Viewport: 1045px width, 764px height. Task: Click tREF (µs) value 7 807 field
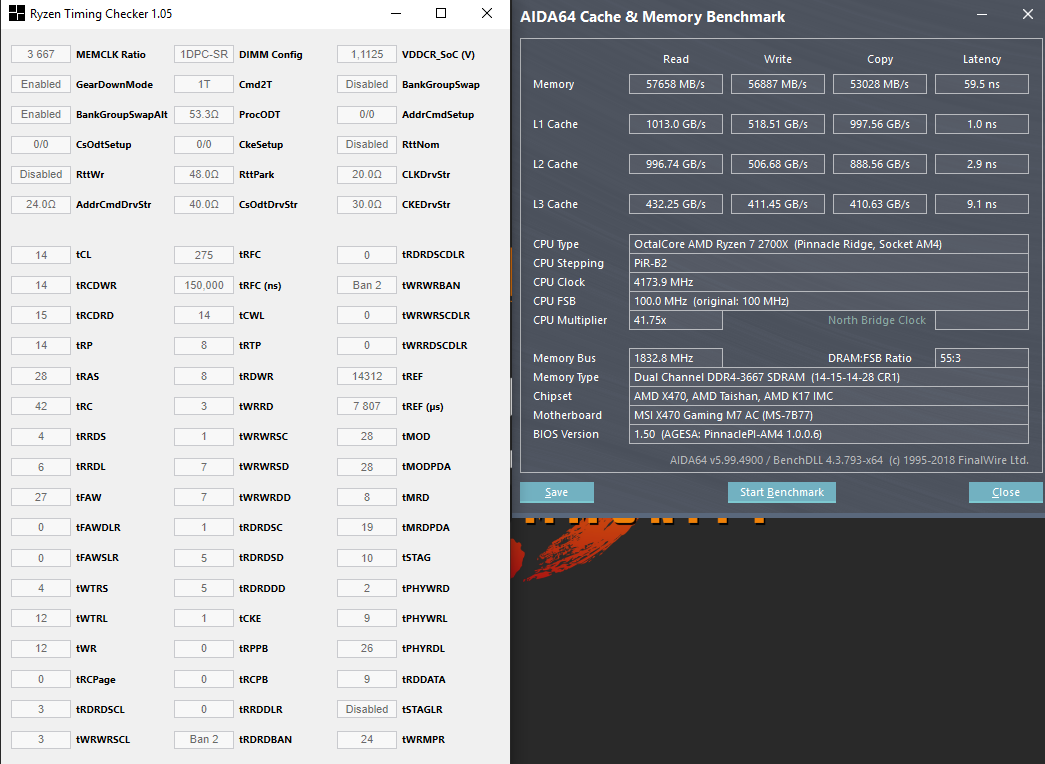click(367, 406)
